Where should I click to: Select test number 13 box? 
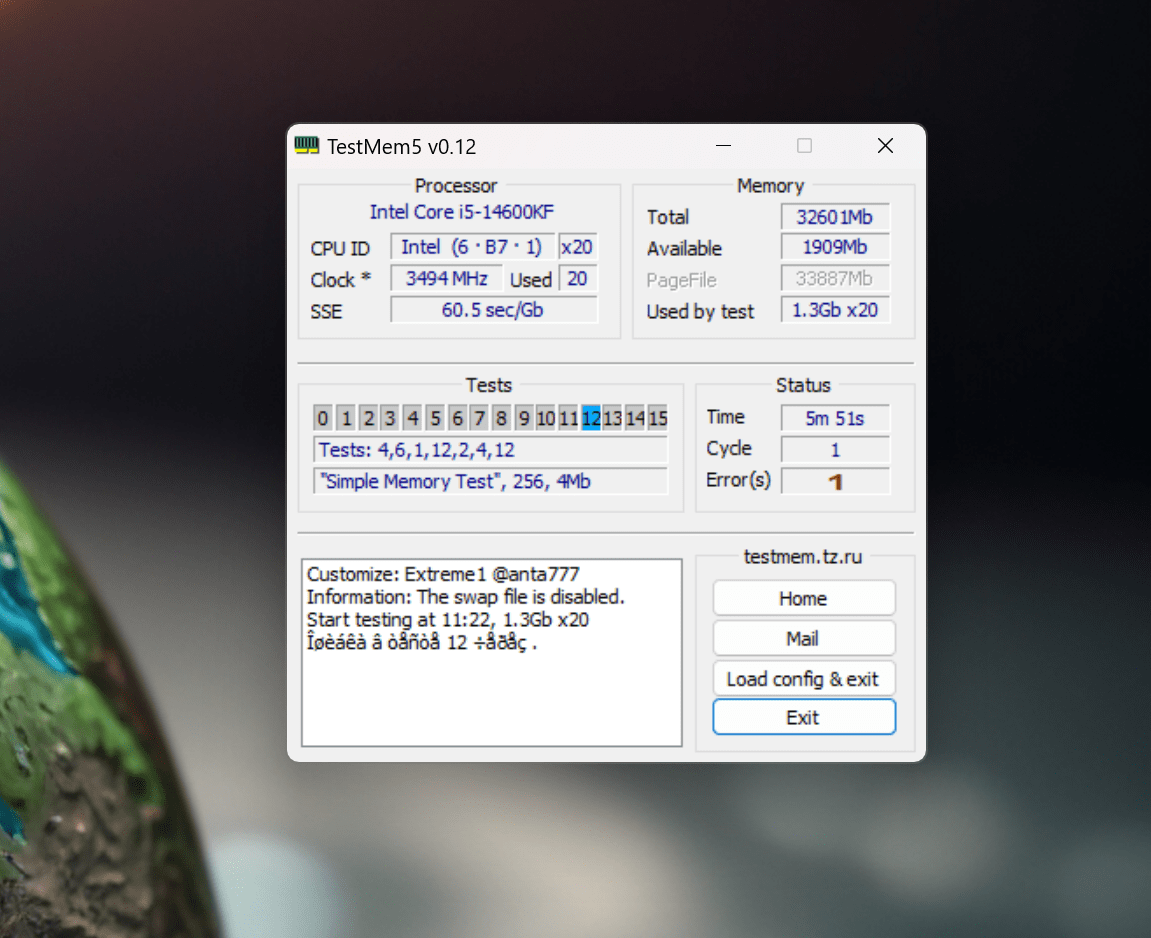coord(613,418)
